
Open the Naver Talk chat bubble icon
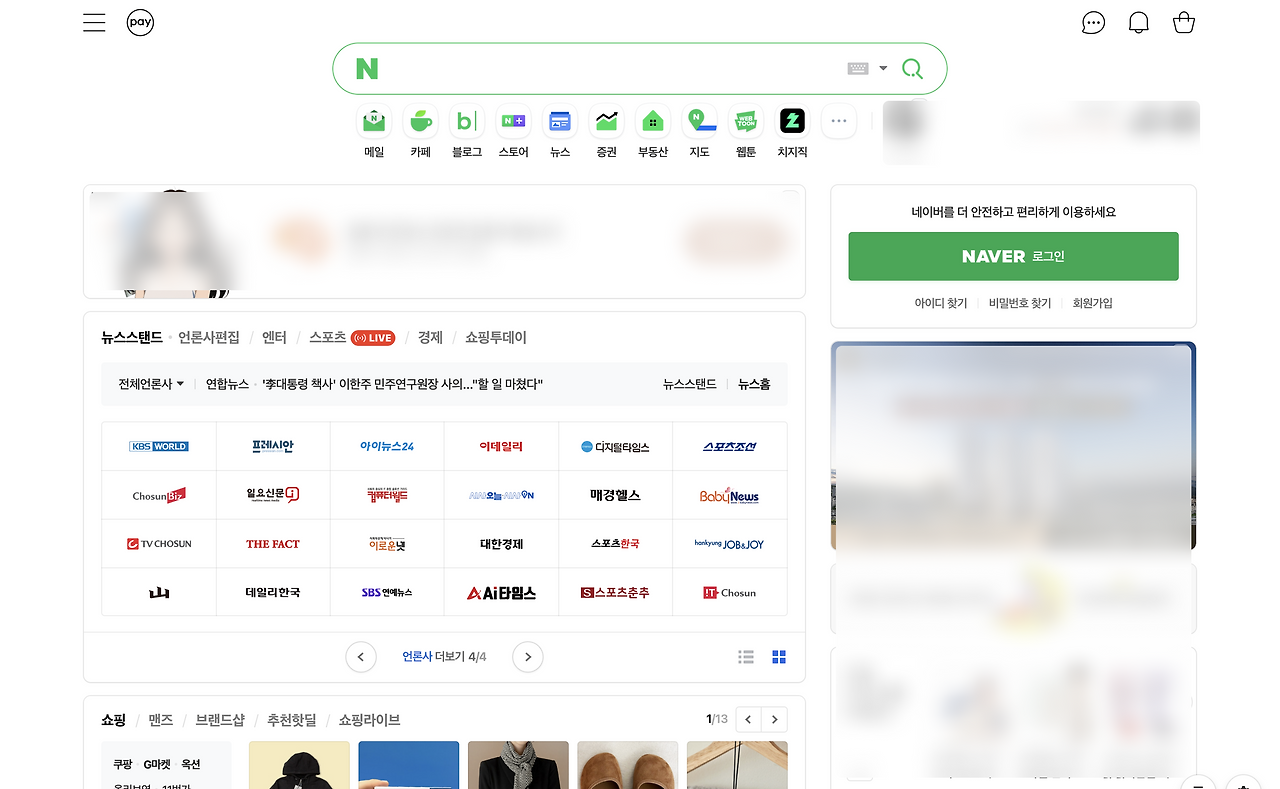[1094, 23]
